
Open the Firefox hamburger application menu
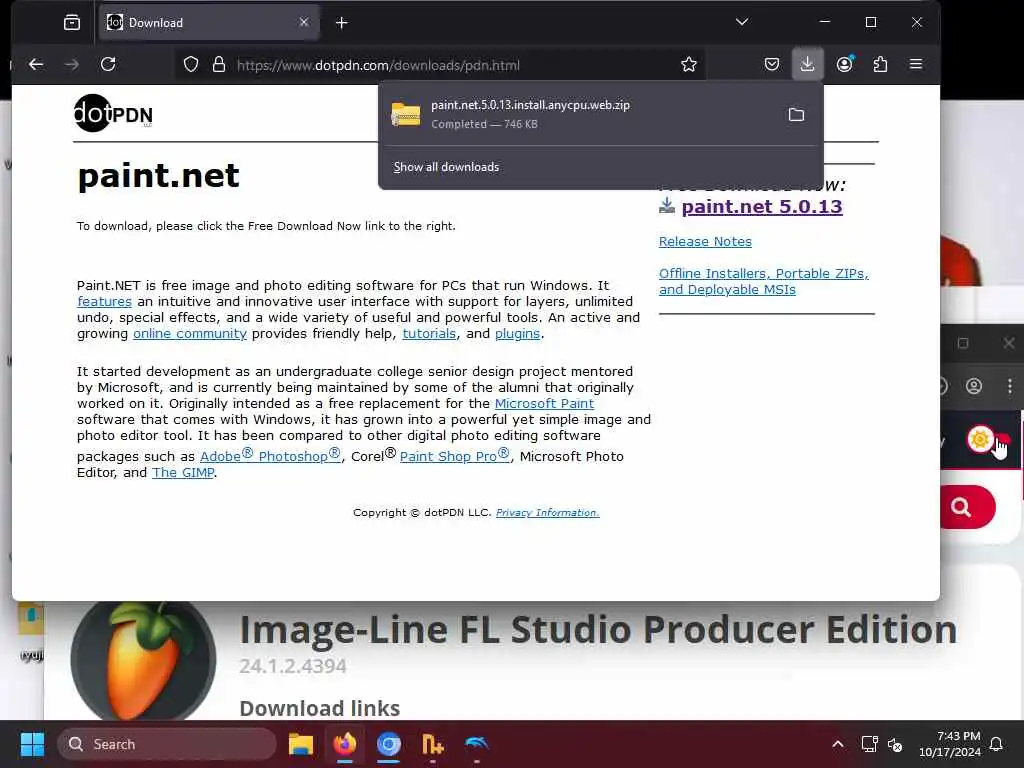(x=916, y=64)
